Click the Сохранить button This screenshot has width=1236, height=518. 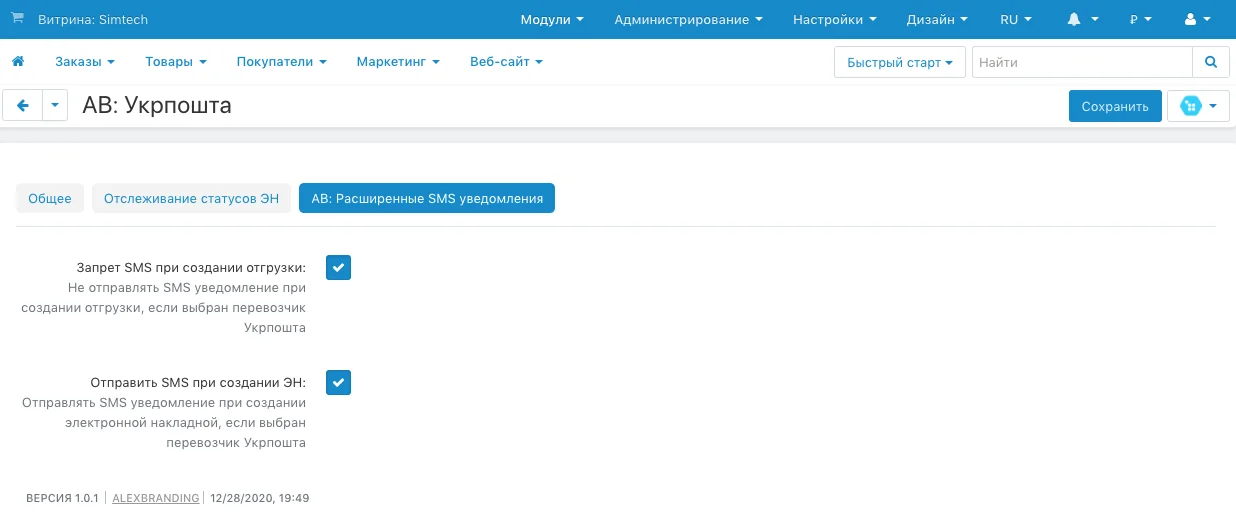point(1114,106)
